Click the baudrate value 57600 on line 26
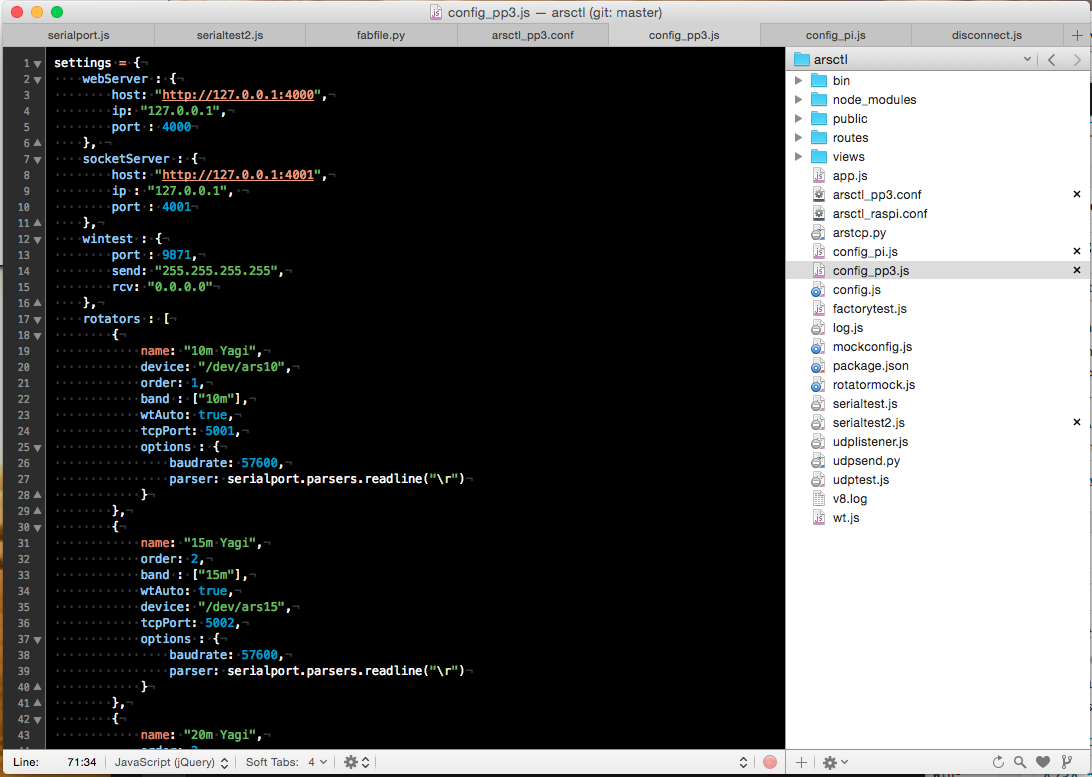Viewport: 1092px width, 777px height. click(260, 463)
